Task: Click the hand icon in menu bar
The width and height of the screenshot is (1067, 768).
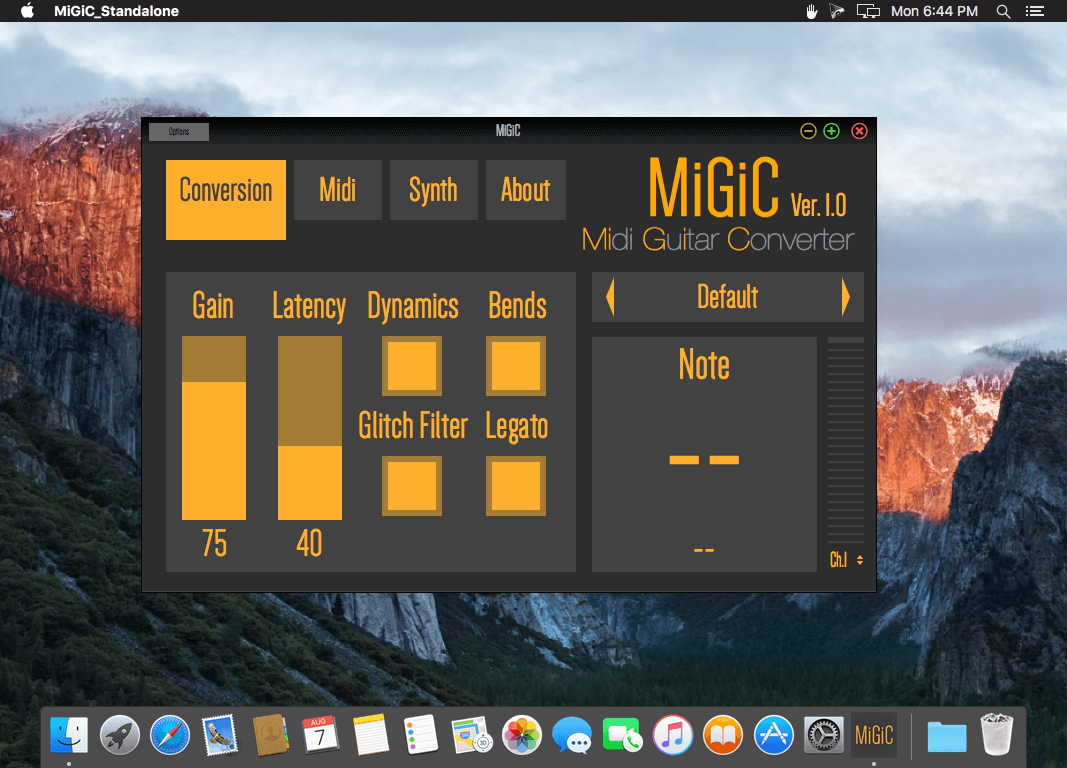Action: coord(811,11)
